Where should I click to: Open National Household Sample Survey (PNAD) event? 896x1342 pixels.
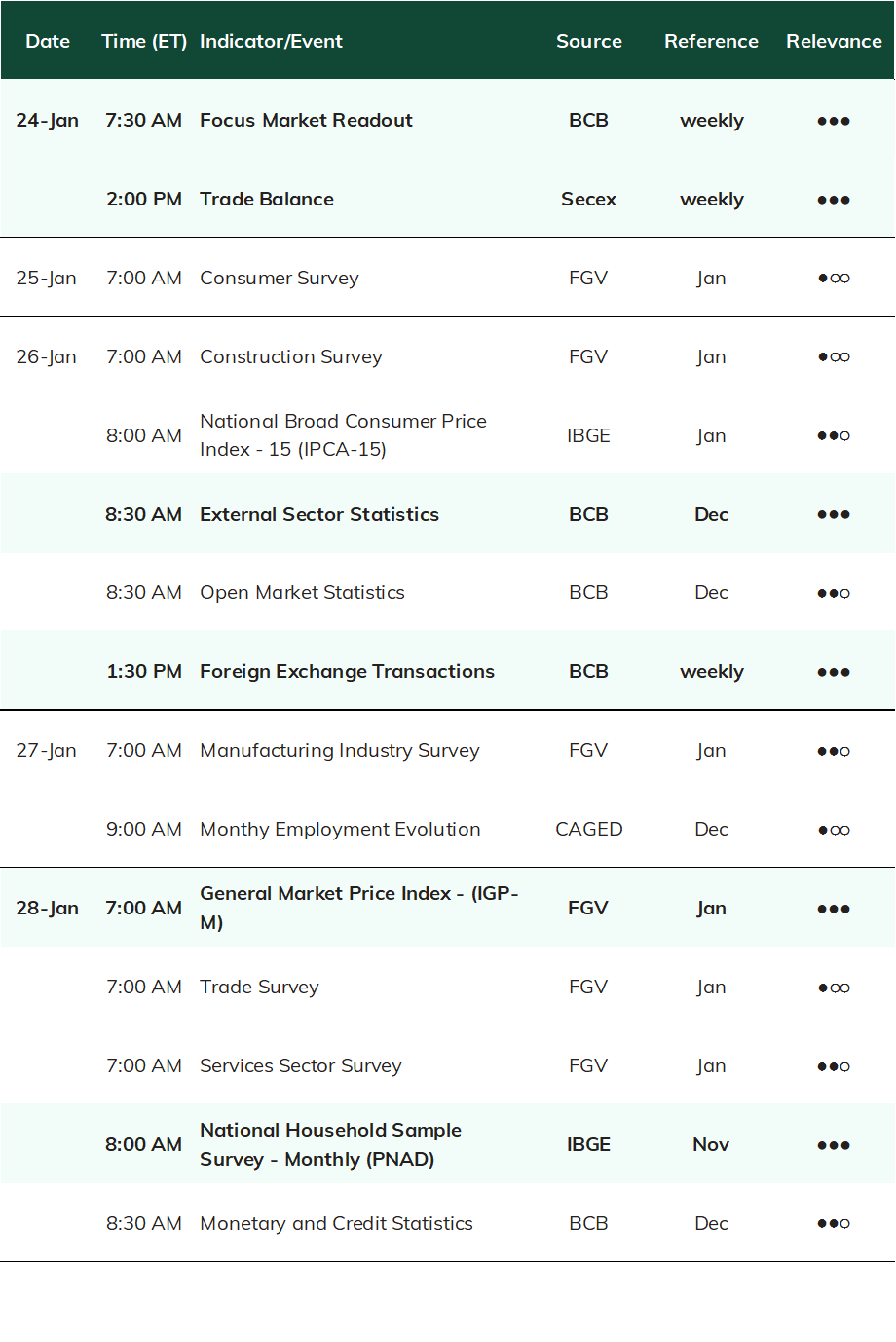click(331, 1144)
